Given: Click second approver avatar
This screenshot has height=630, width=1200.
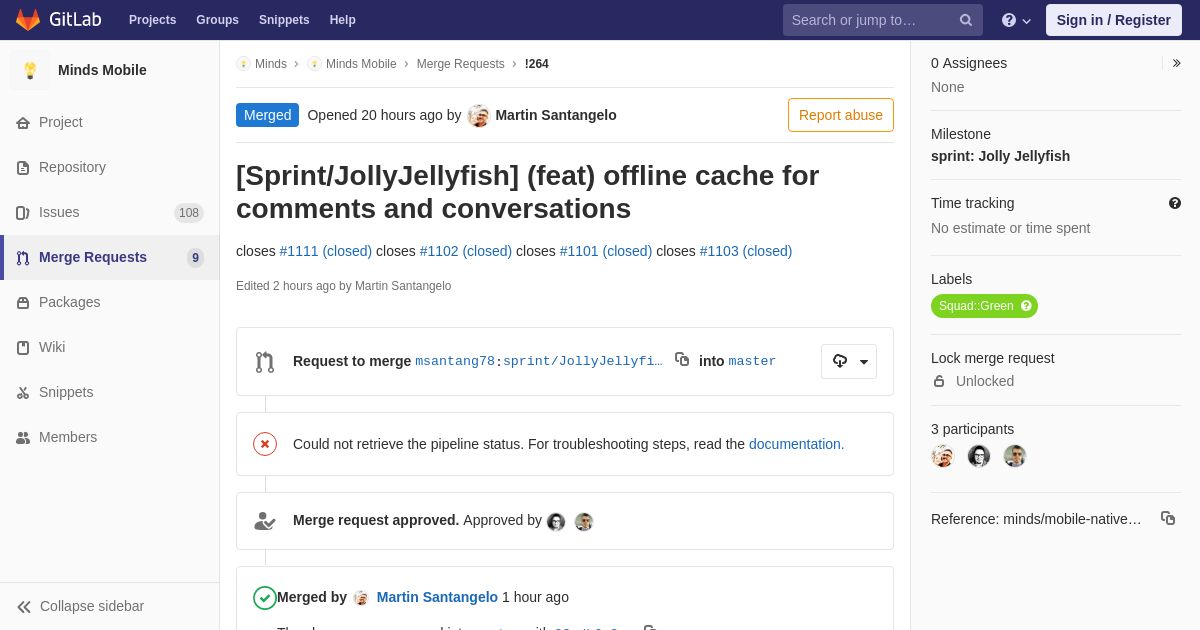Looking at the screenshot, I should tap(584, 521).
